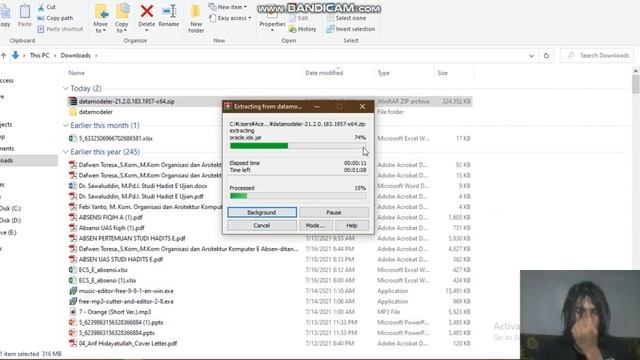640x360 pixels.
Task: Open the Easy access dropdown
Action: pyautogui.click(x=230, y=18)
